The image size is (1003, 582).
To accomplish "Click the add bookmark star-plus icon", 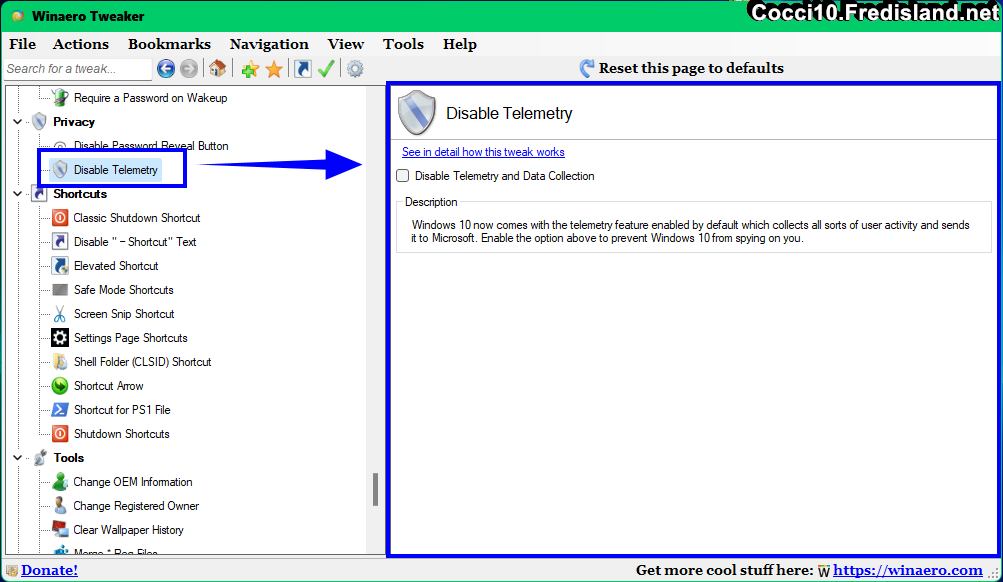I will coord(250,69).
